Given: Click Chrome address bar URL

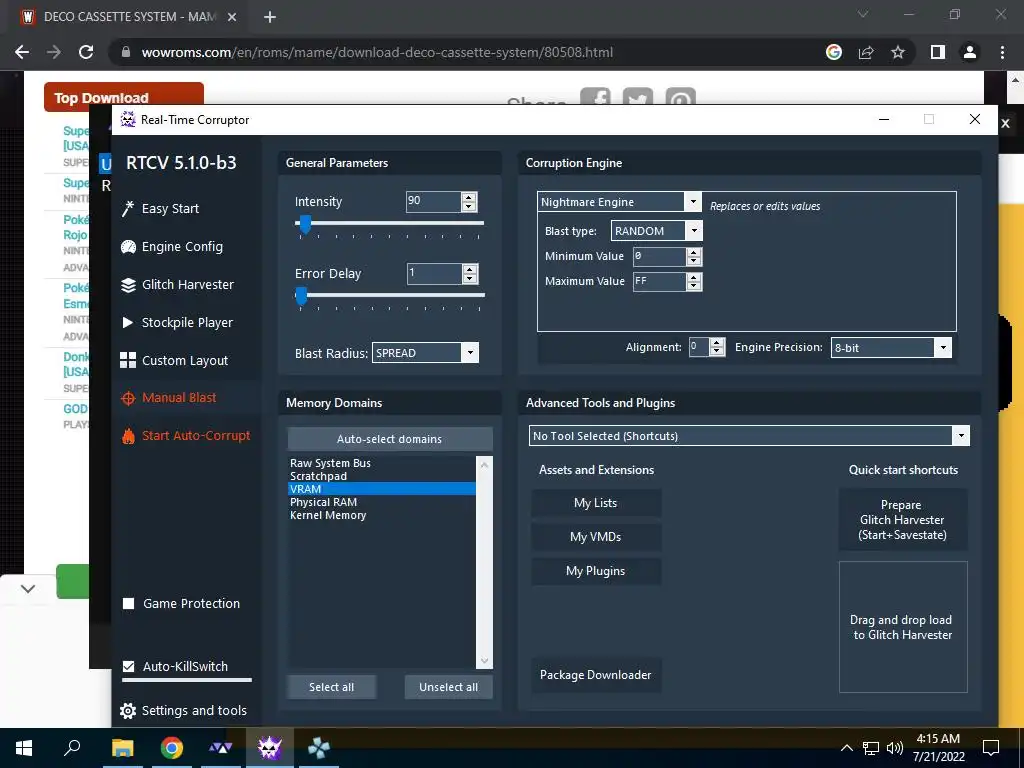Looking at the screenshot, I should click(x=377, y=52).
